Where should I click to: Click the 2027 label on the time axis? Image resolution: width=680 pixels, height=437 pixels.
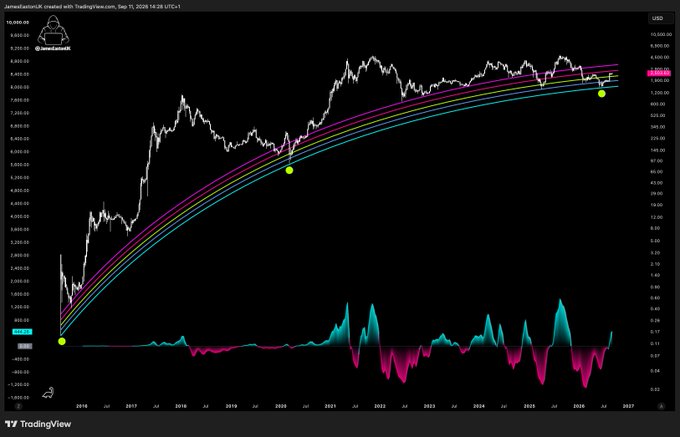pyautogui.click(x=628, y=406)
